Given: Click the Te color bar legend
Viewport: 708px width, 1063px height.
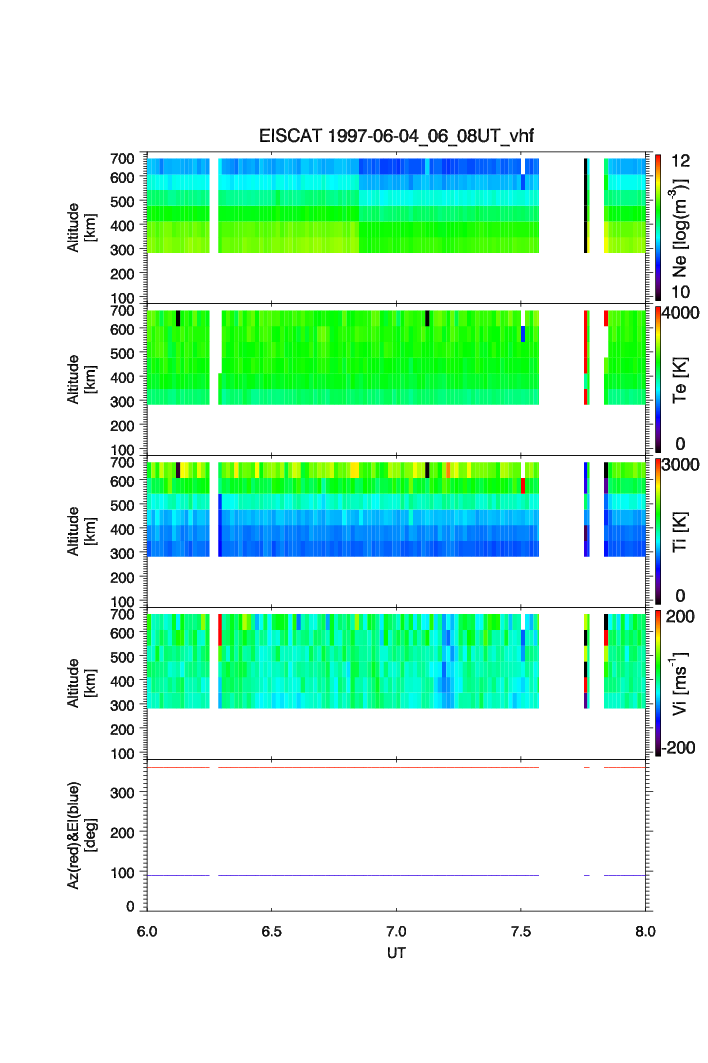Looking at the screenshot, I should pos(658,379).
